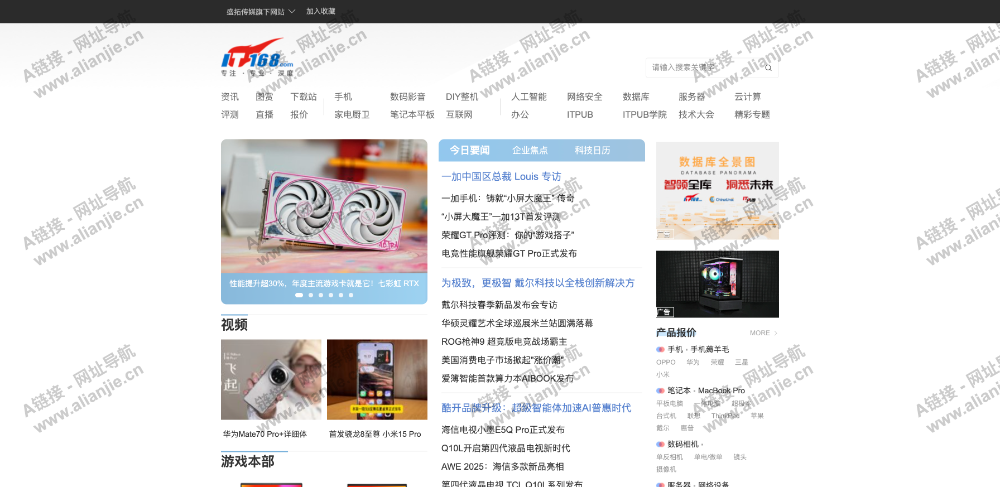Open article "小屏大魔王"一加13T首发评测

point(501,217)
